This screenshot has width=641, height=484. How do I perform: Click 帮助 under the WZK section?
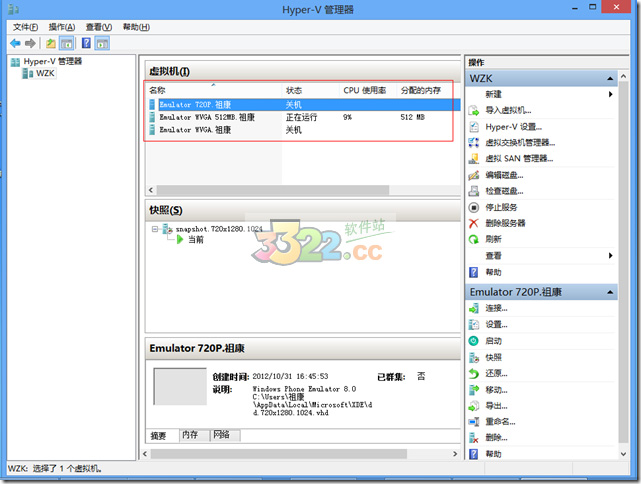pyautogui.click(x=493, y=272)
